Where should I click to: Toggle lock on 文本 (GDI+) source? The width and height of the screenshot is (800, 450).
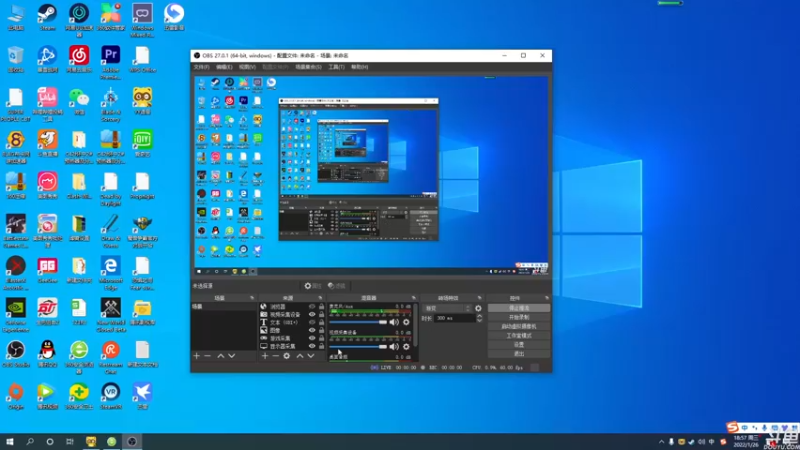(x=321, y=322)
